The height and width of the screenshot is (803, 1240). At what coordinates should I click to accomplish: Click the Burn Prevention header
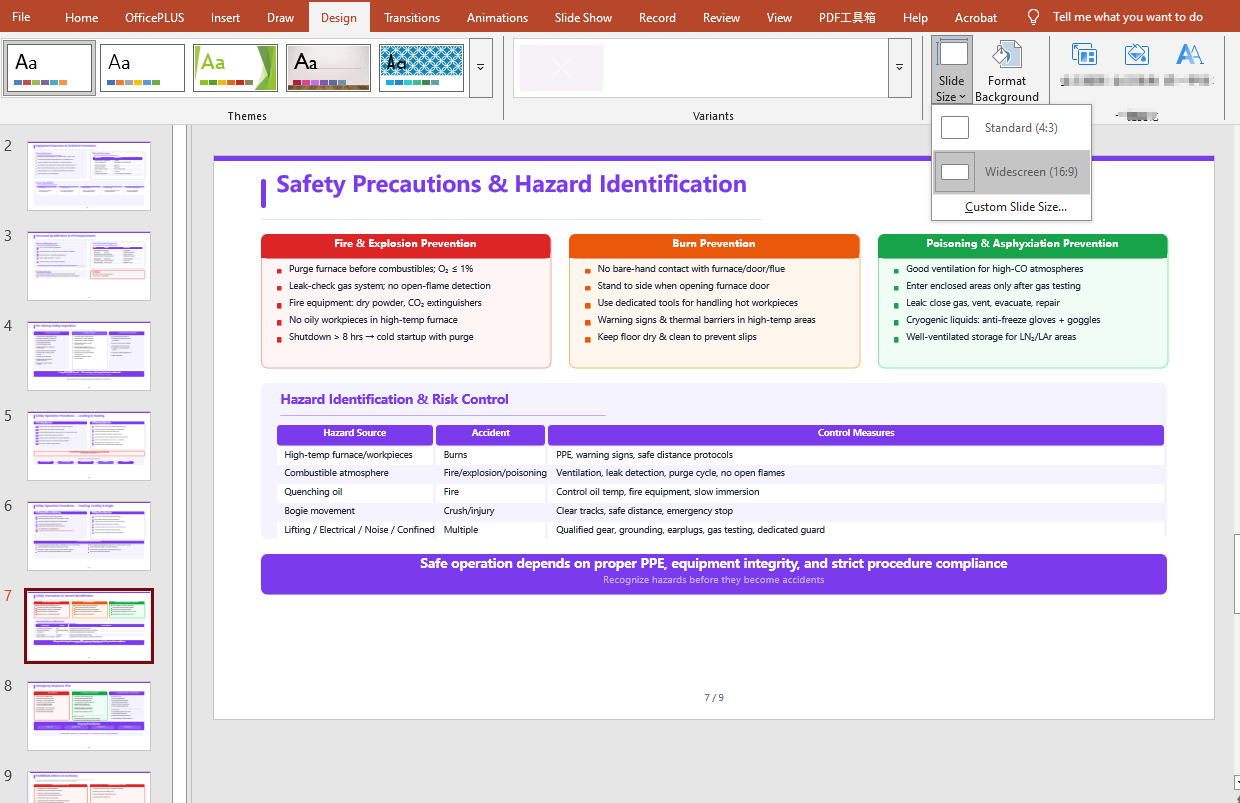714,244
